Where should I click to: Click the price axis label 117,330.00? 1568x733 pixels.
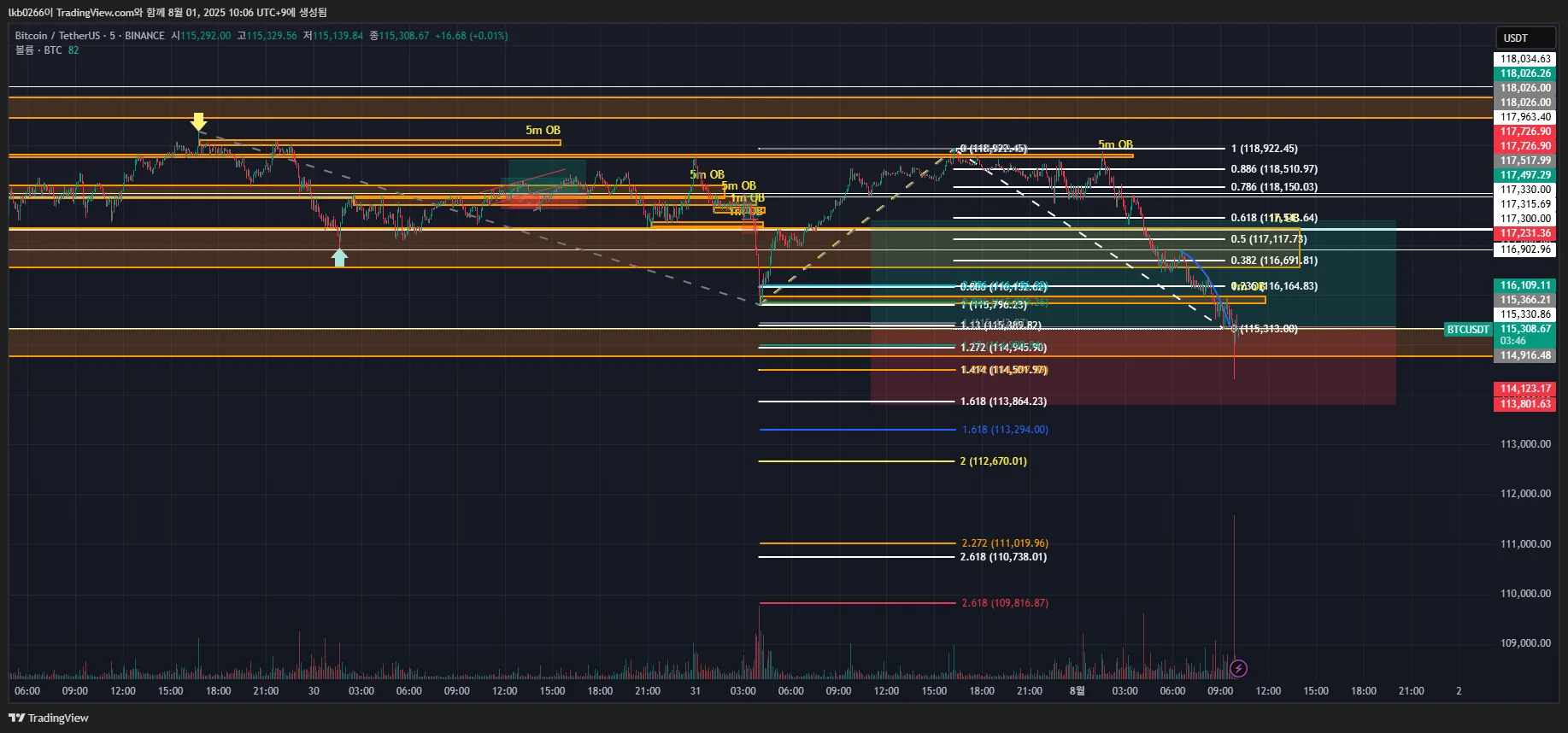(x=1525, y=190)
